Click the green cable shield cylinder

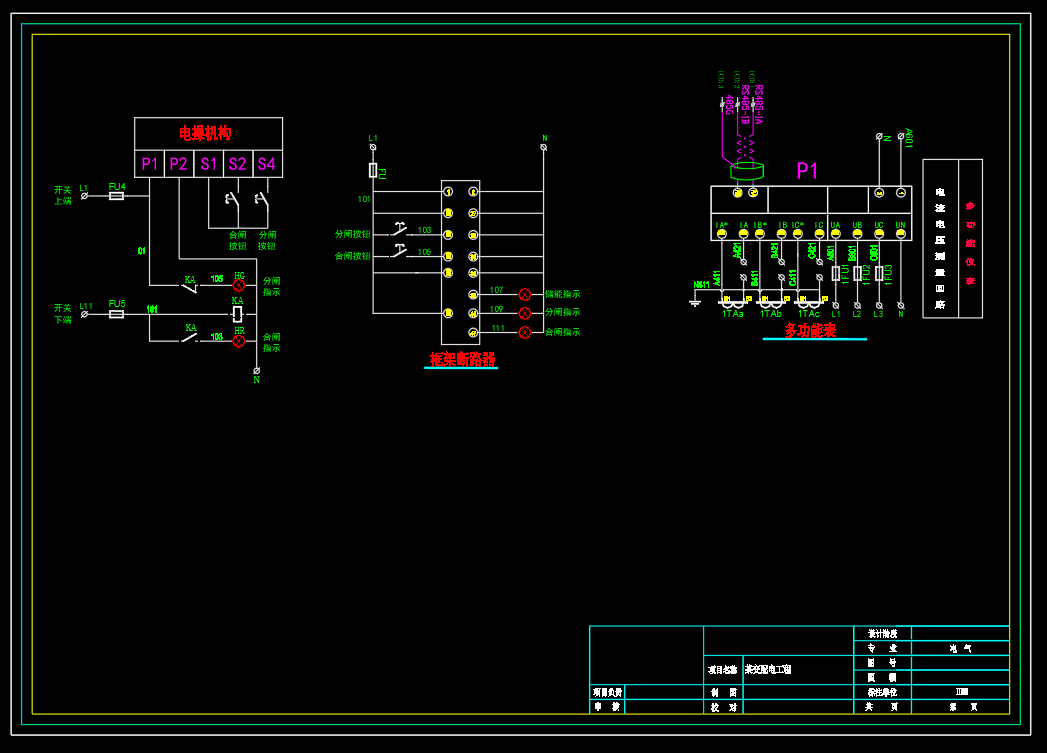coord(747,171)
